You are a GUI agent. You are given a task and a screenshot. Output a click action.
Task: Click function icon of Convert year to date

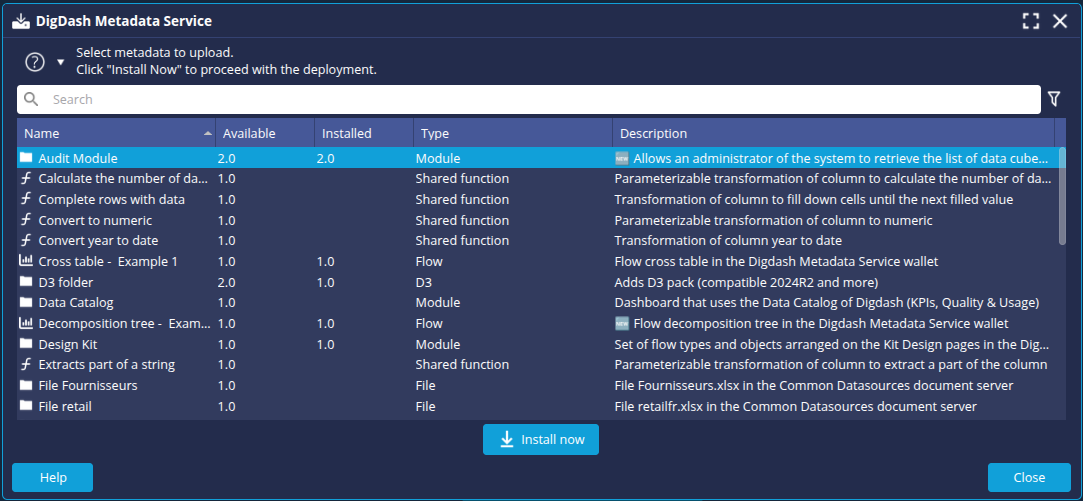[26, 240]
